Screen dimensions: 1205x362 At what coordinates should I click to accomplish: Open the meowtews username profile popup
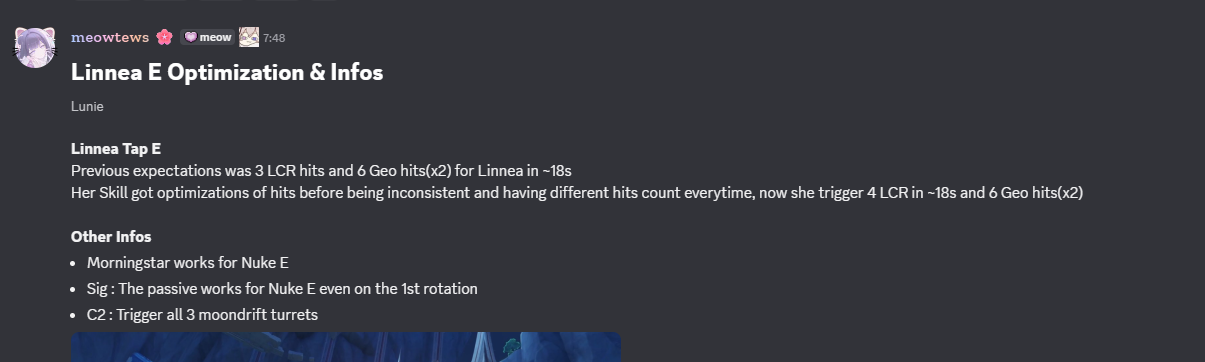pos(110,37)
